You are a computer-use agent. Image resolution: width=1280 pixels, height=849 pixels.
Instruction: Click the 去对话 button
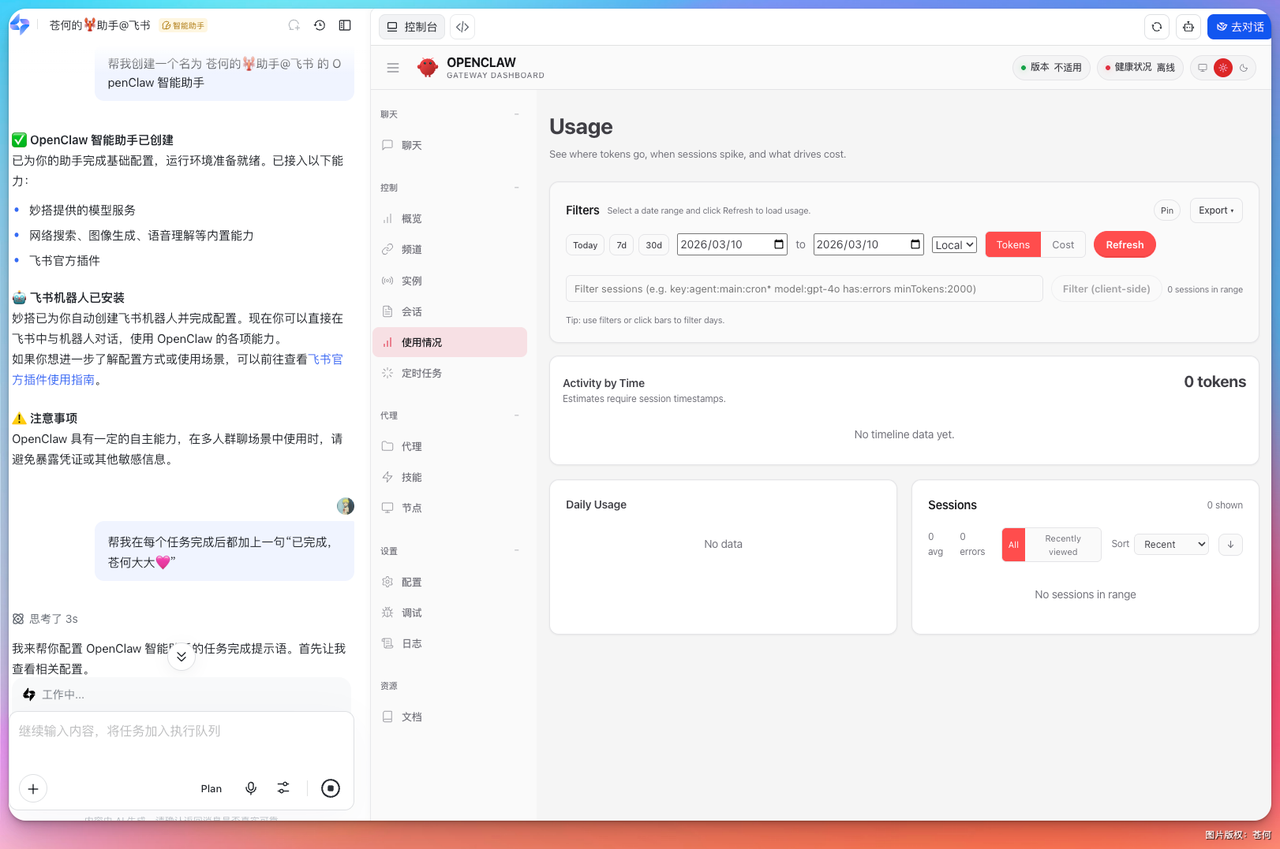[1239, 27]
